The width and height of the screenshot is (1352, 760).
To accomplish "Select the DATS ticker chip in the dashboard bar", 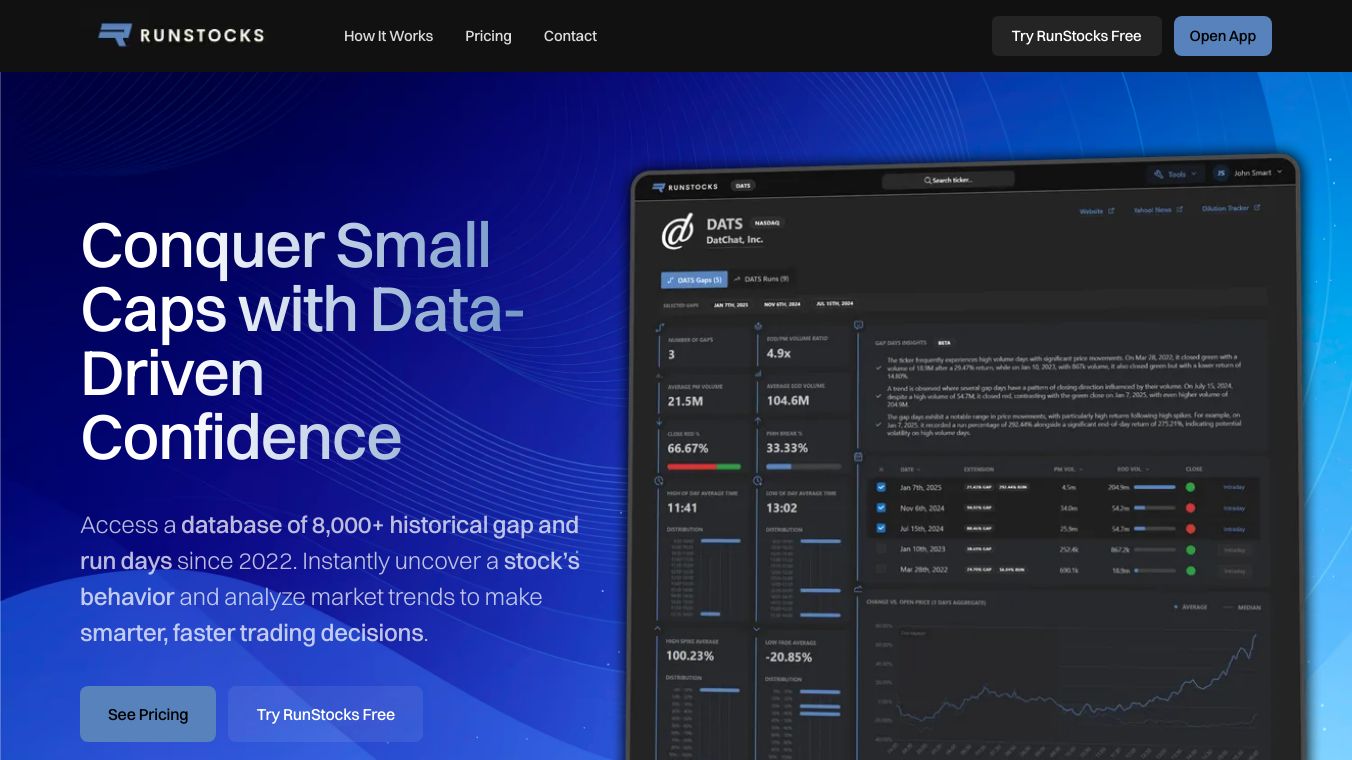I will [743, 186].
